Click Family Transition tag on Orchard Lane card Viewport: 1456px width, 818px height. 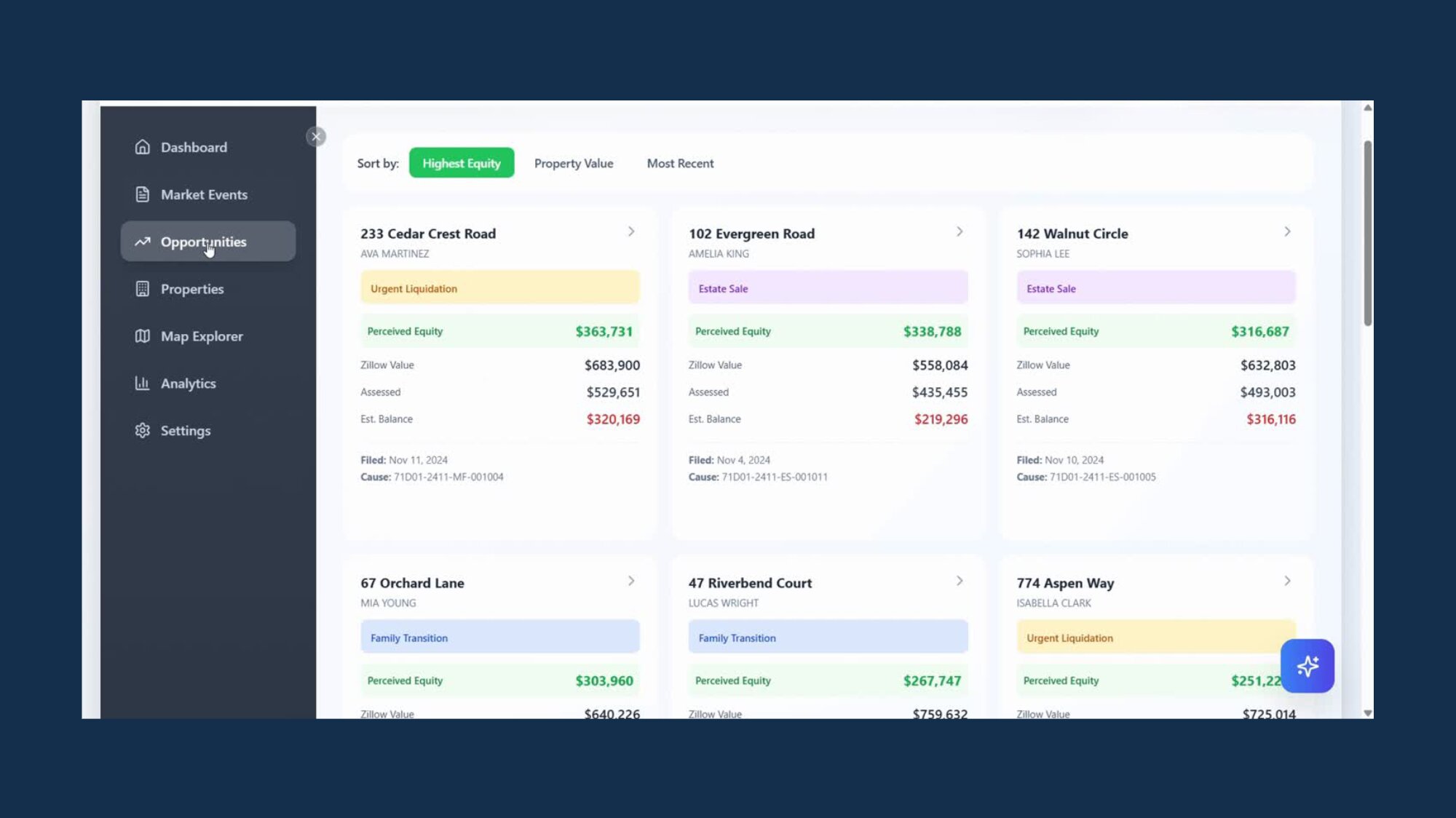(500, 638)
